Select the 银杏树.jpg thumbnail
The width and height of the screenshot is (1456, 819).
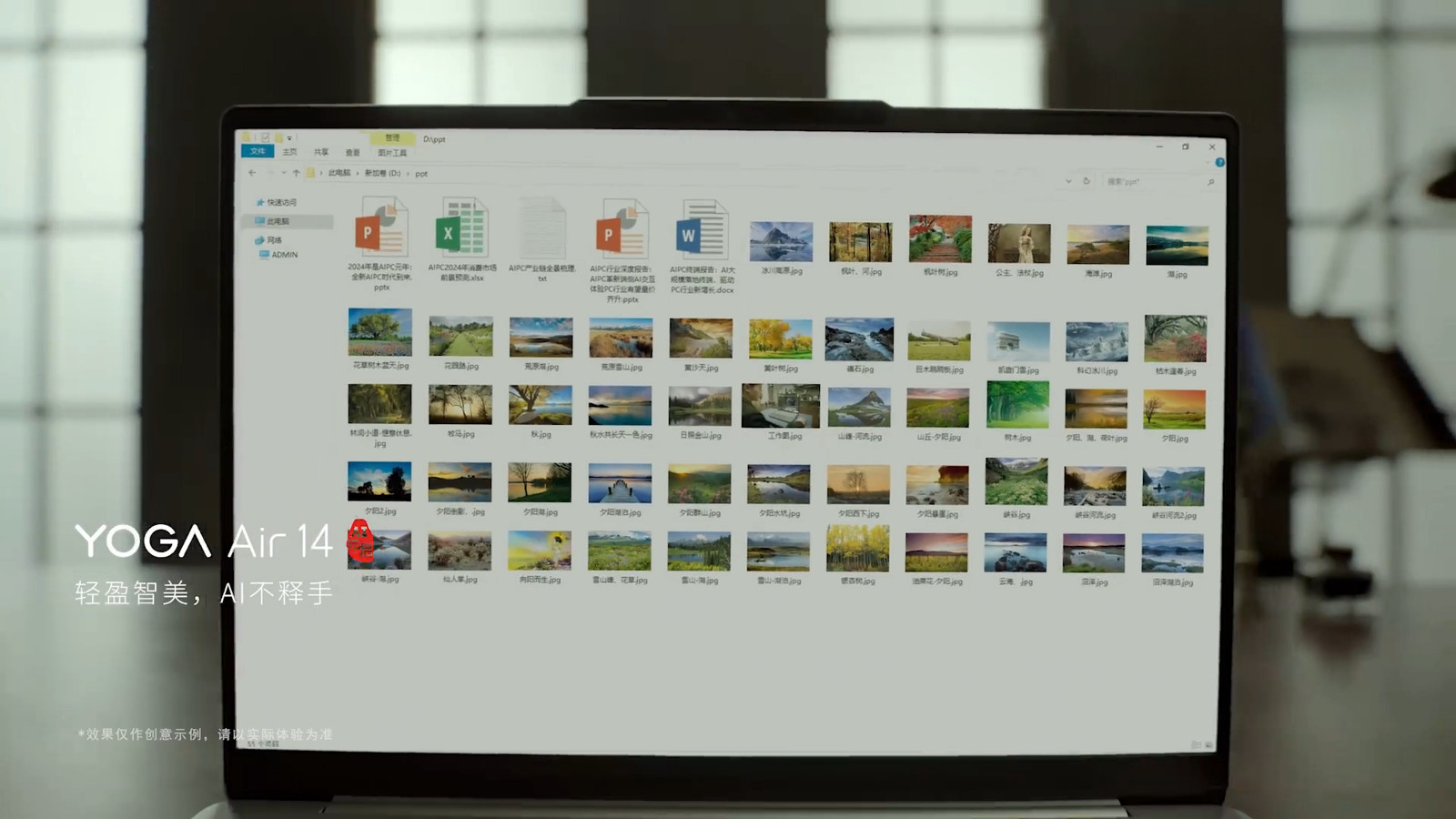coord(857,549)
